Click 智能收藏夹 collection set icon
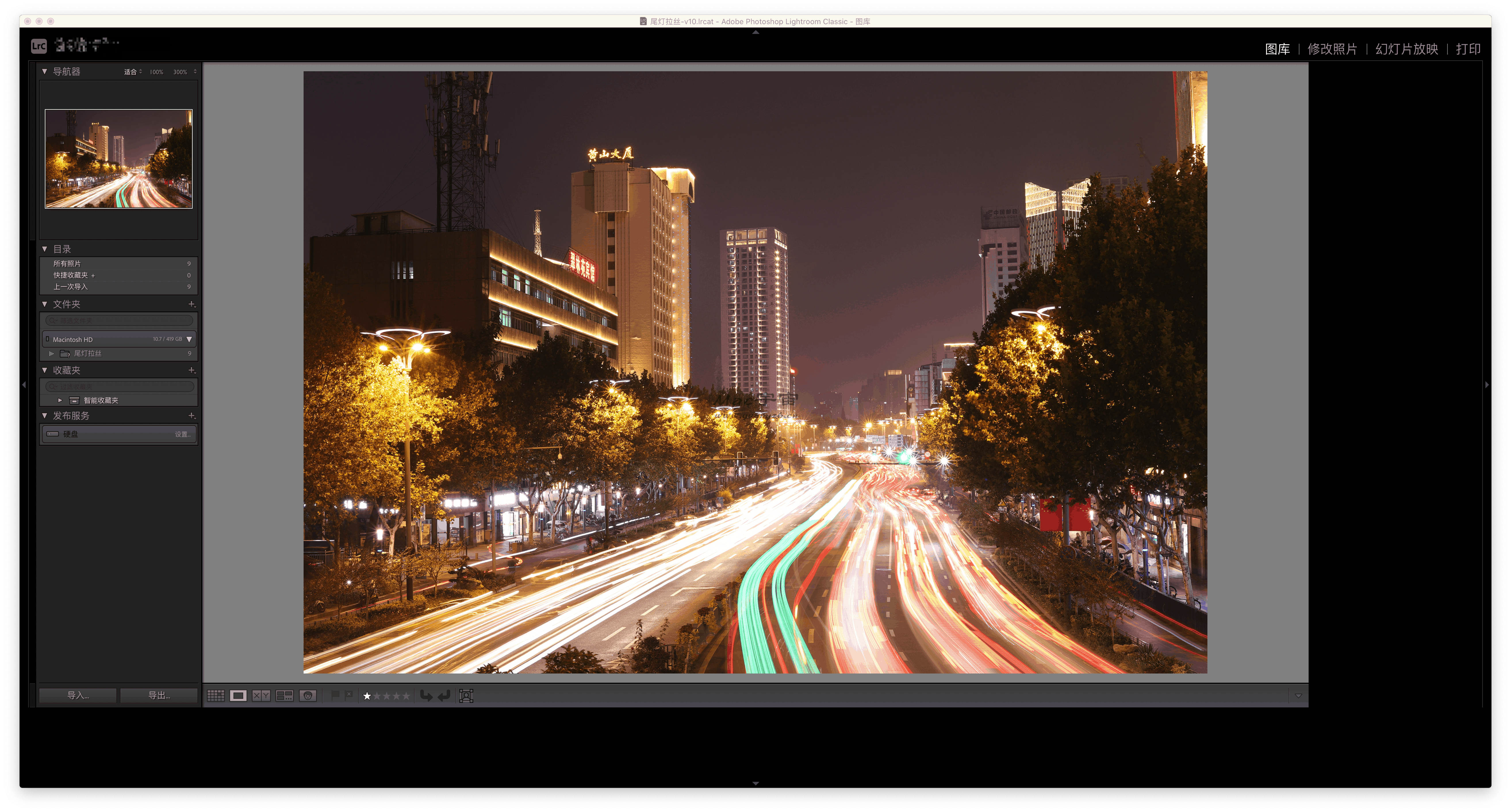This screenshot has height=812, width=1511. click(x=74, y=401)
